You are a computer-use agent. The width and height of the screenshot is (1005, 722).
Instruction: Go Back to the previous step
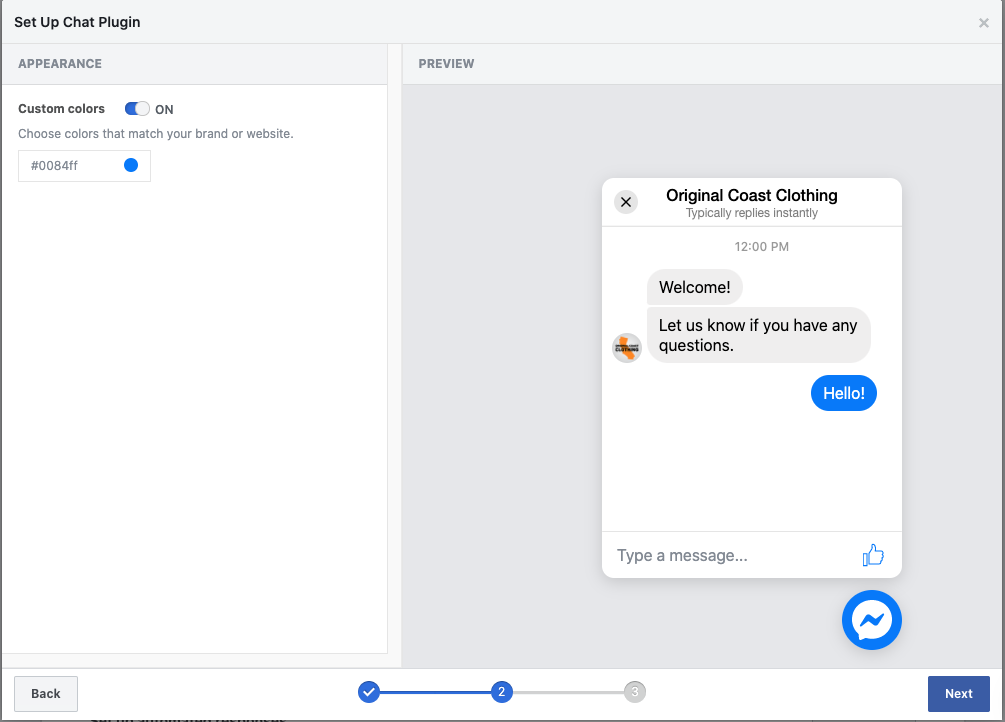click(x=46, y=694)
